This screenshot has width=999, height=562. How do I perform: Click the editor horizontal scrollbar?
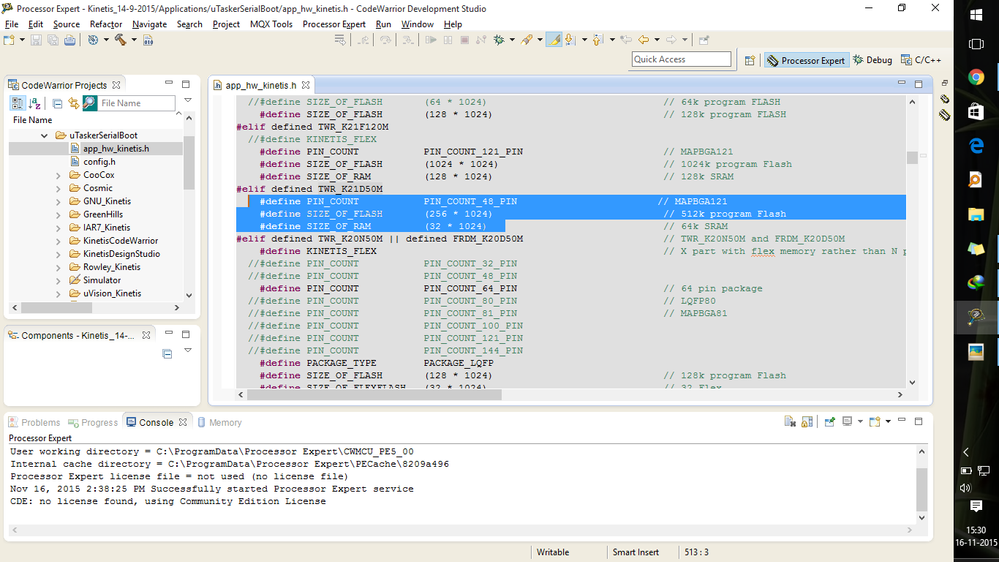point(375,395)
